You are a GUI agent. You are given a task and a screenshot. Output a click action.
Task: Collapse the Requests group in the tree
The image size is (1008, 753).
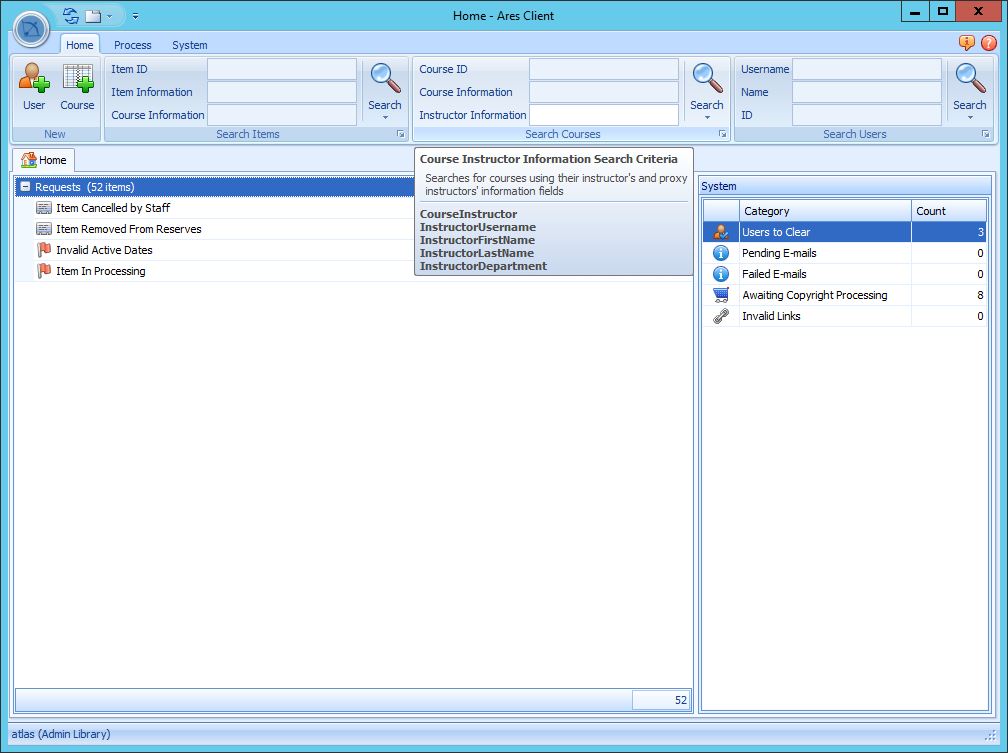point(25,187)
